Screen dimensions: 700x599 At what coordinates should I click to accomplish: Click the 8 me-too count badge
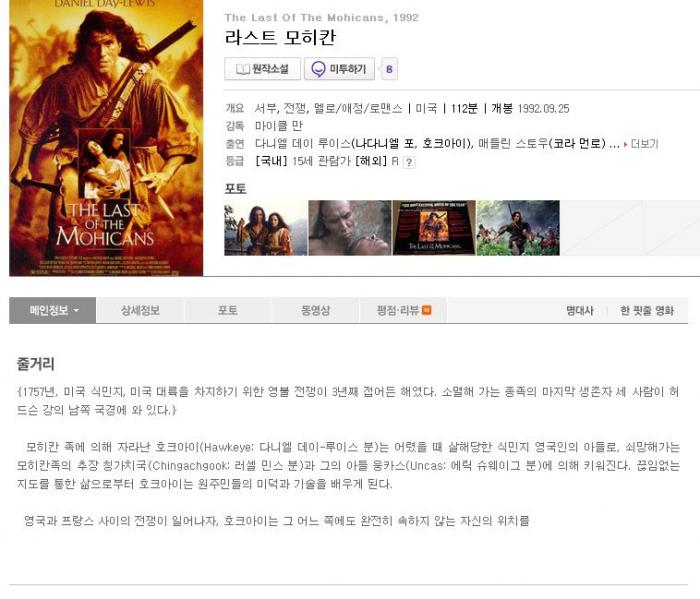tap(389, 69)
